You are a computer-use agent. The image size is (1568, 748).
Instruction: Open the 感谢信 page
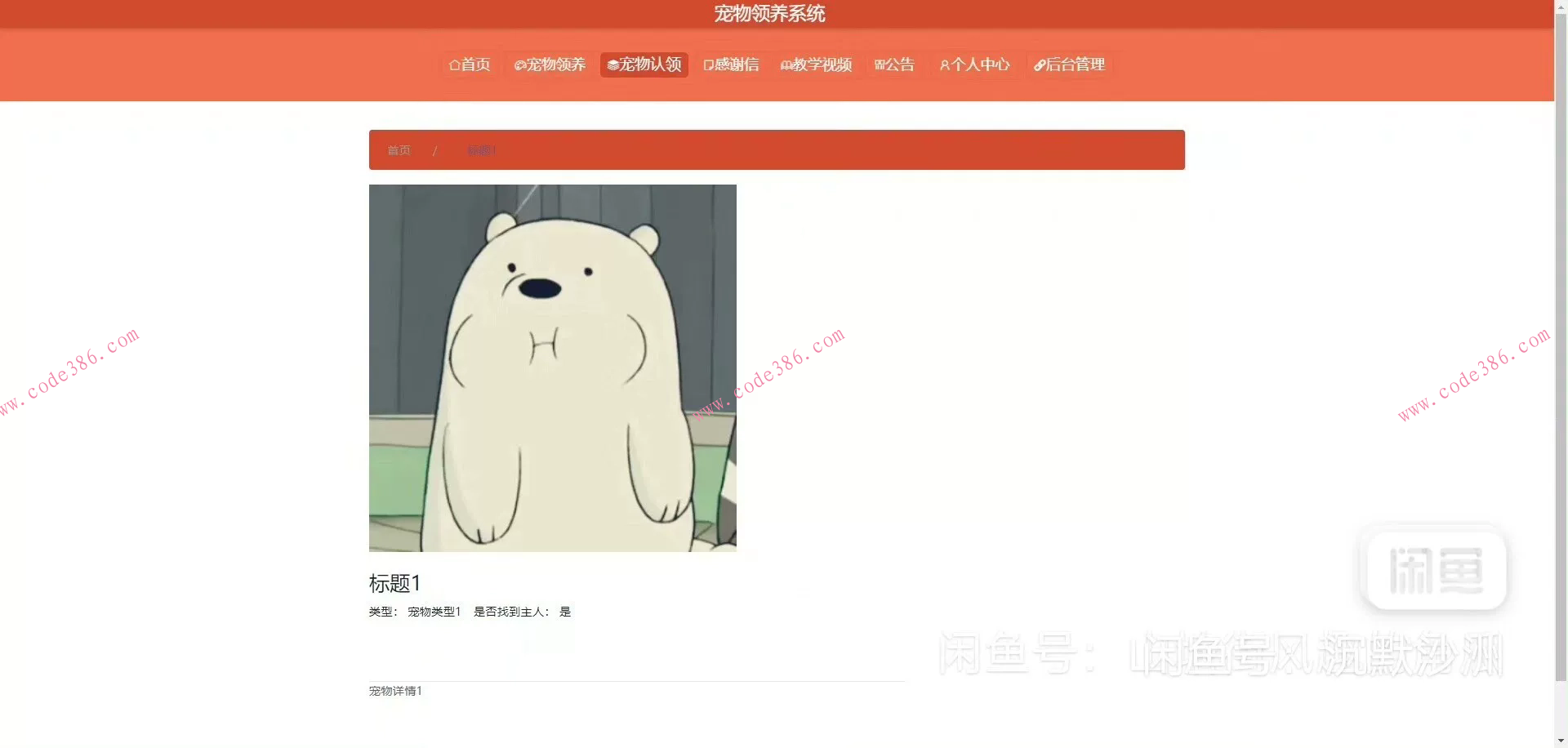click(736, 65)
